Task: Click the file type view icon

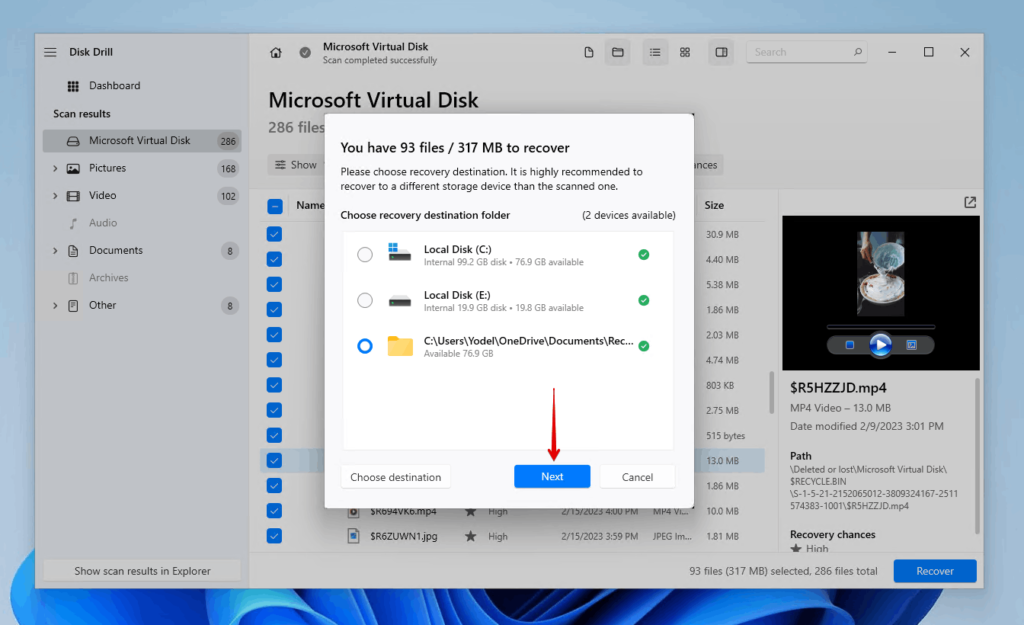Action: pyautogui.click(x=589, y=51)
